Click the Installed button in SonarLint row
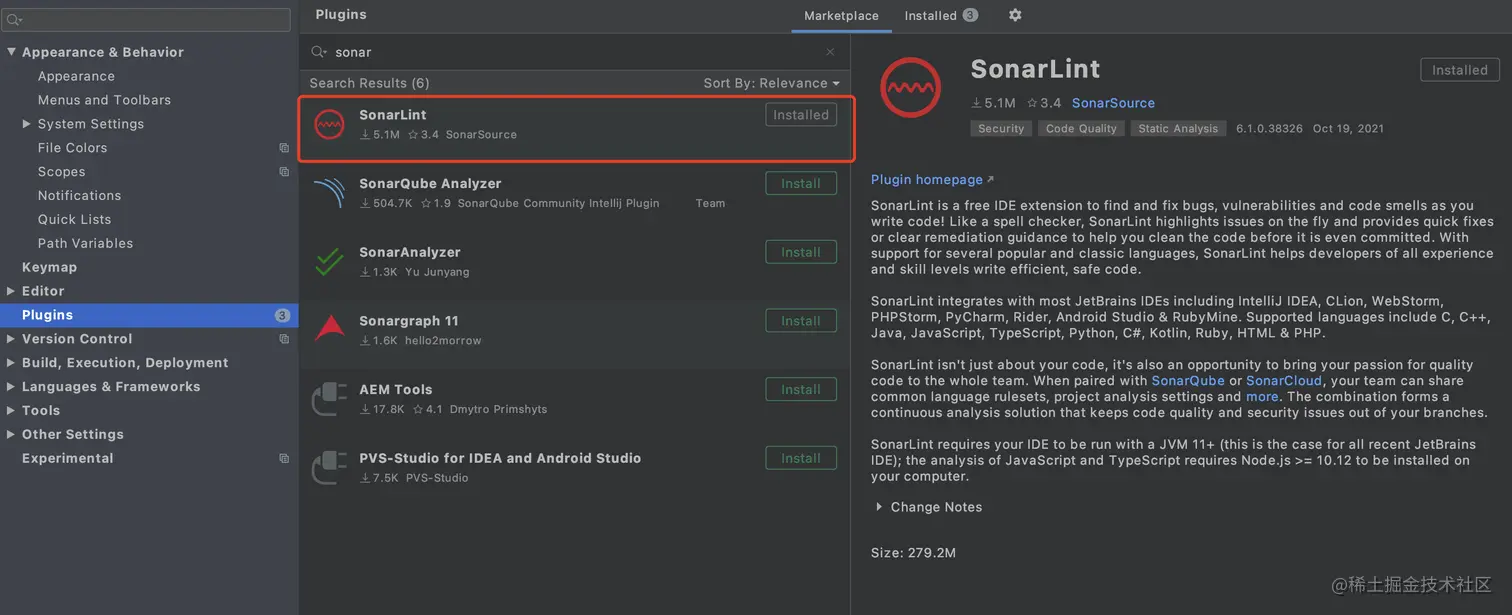The width and height of the screenshot is (1512, 615). click(801, 115)
